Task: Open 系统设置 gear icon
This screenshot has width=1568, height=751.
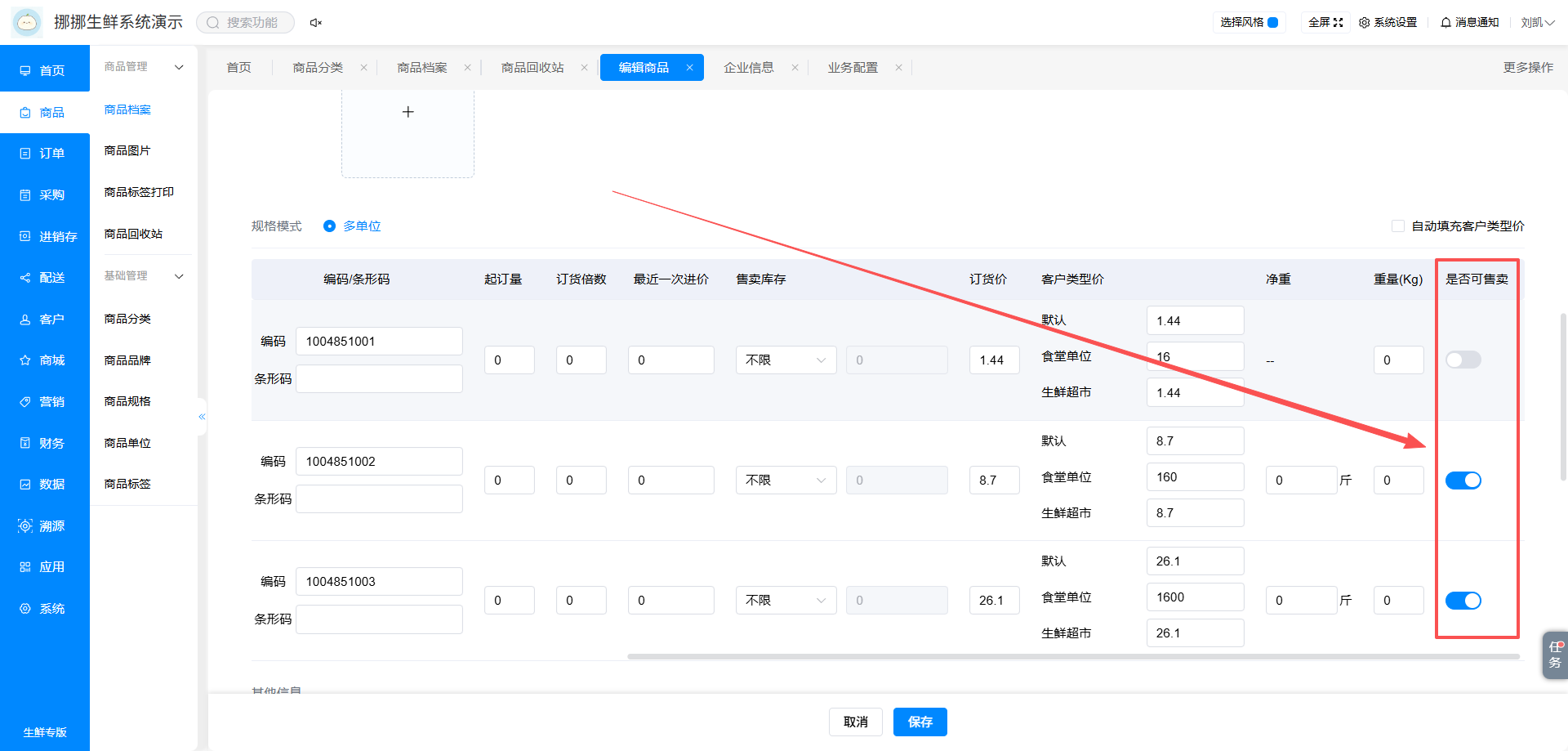Action: (1364, 23)
